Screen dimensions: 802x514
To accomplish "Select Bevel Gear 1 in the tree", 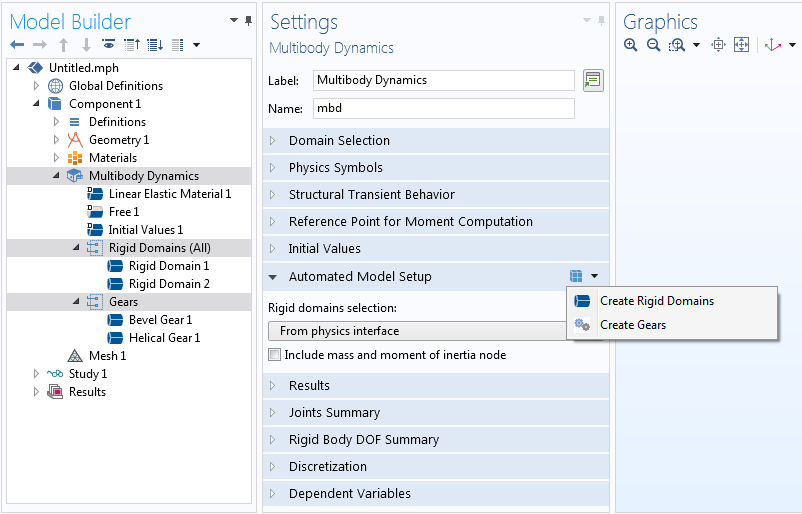I will [160, 320].
